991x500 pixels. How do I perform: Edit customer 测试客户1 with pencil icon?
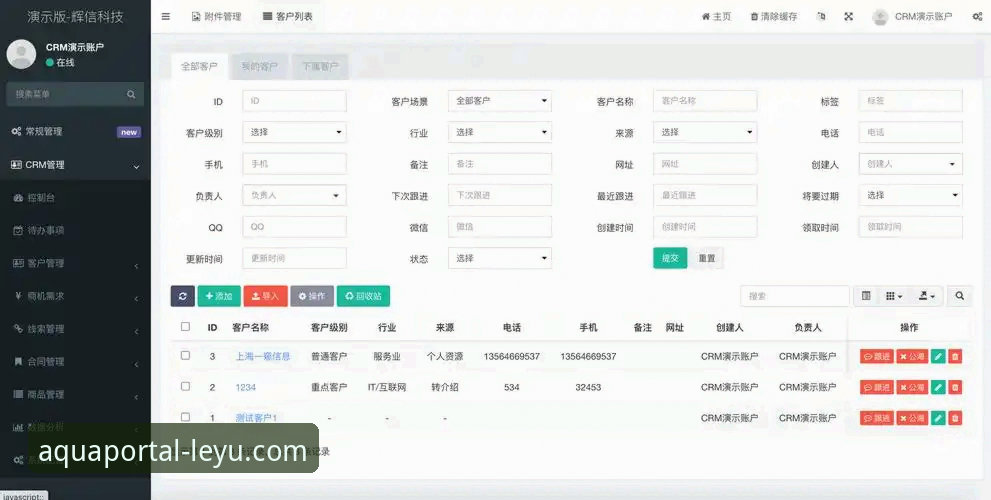tap(938, 418)
